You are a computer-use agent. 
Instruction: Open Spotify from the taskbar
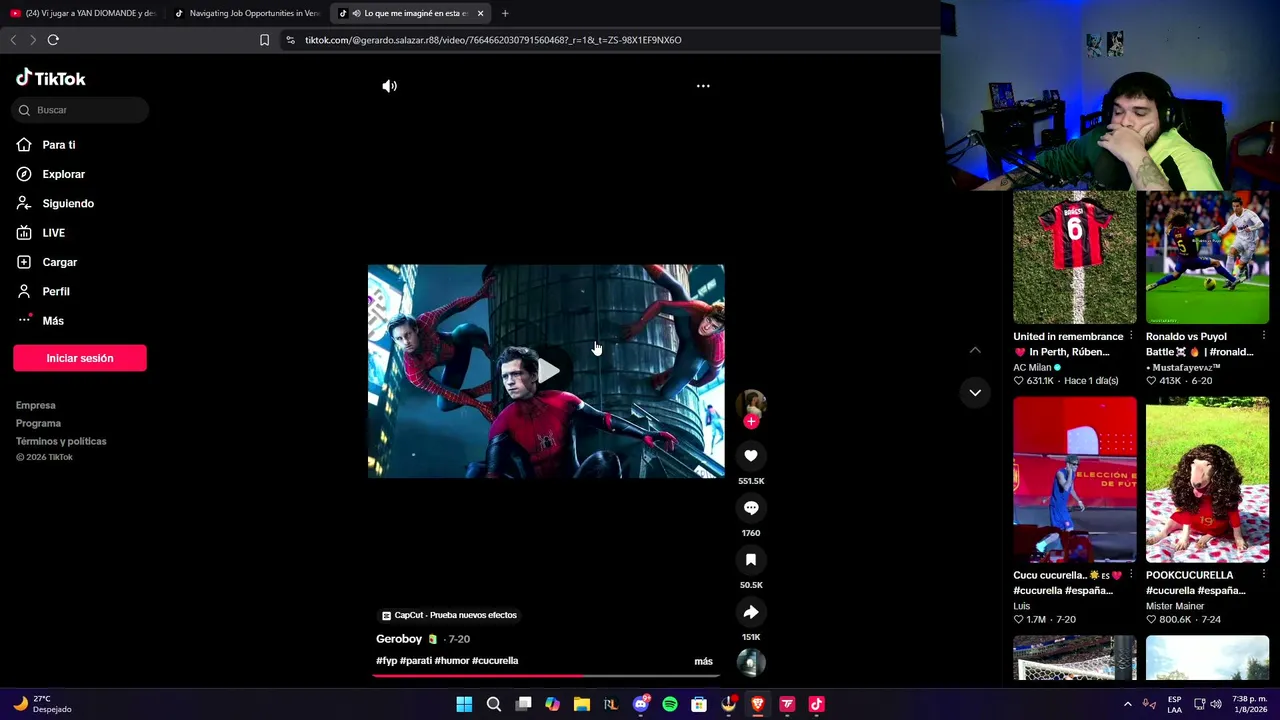(x=670, y=704)
